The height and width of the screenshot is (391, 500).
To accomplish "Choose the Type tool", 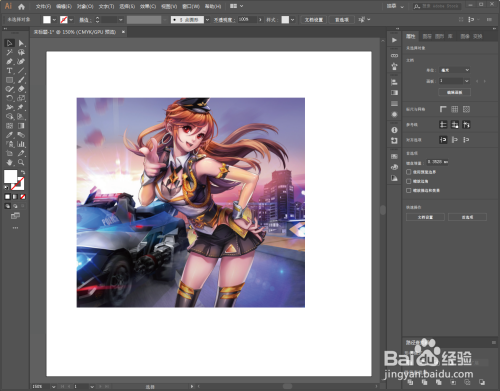I will [9, 71].
